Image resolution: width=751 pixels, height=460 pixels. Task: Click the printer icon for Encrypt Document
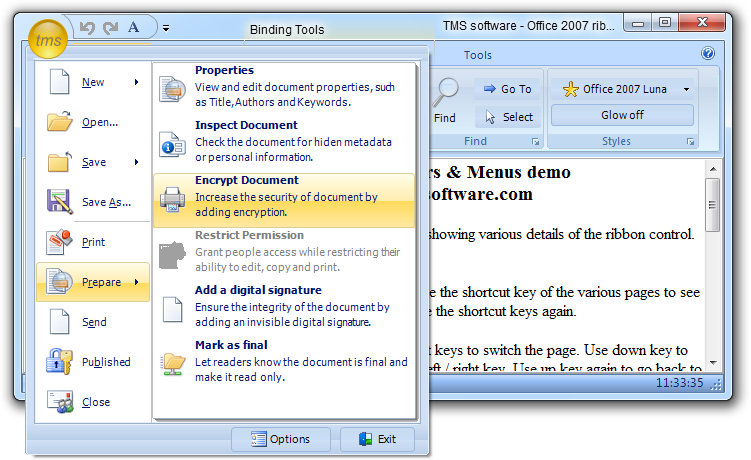click(172, 199)
